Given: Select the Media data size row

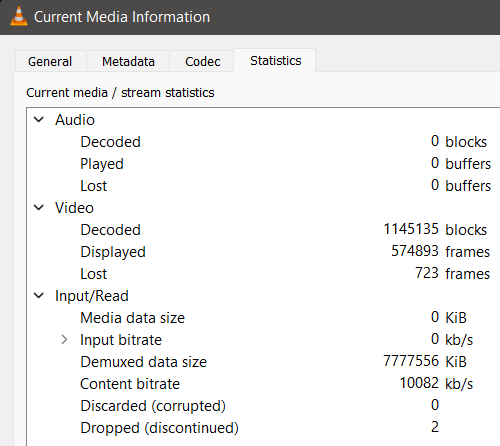Looking at the screenshot, I should coord(263,318).
